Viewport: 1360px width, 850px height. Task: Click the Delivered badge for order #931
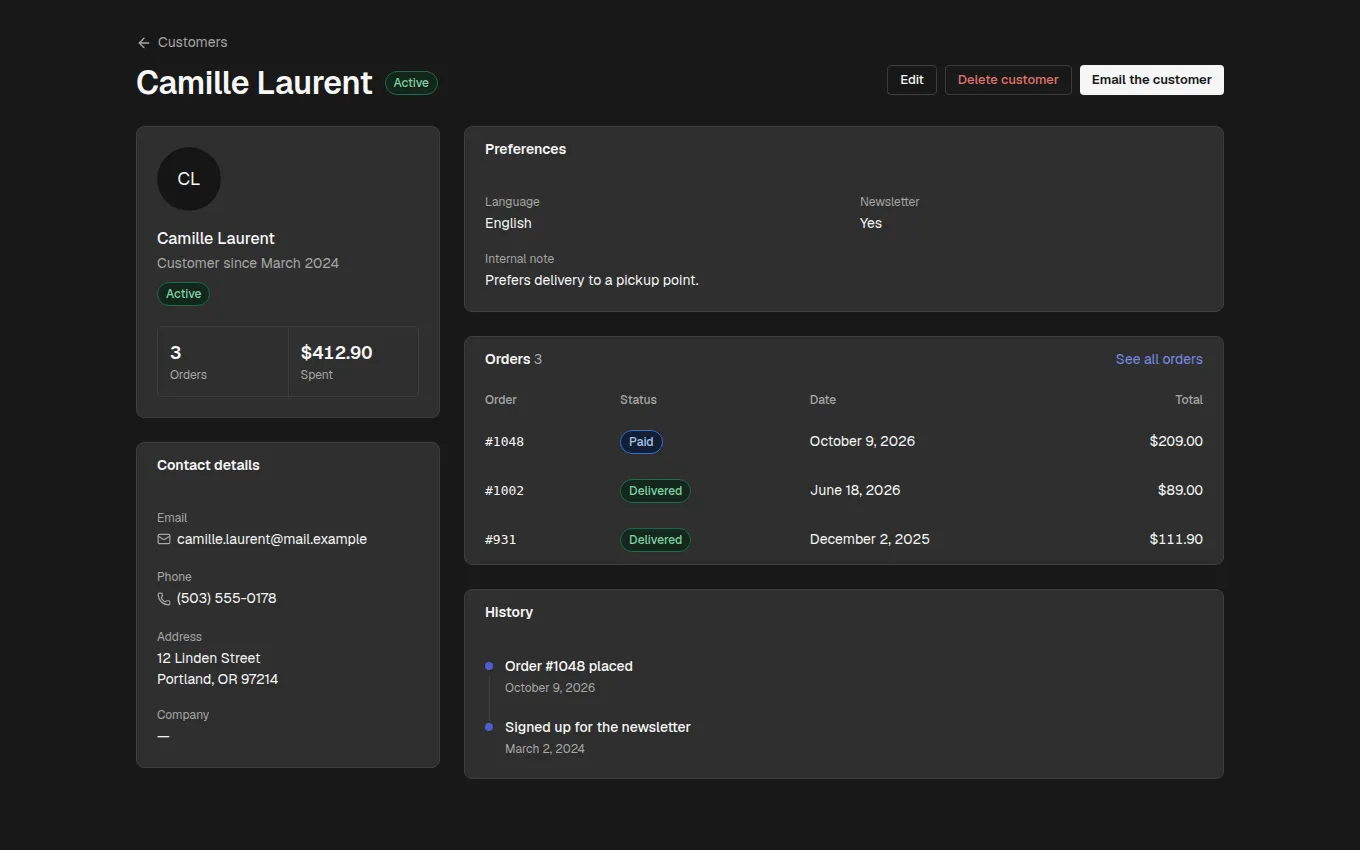tap(655, 539)
